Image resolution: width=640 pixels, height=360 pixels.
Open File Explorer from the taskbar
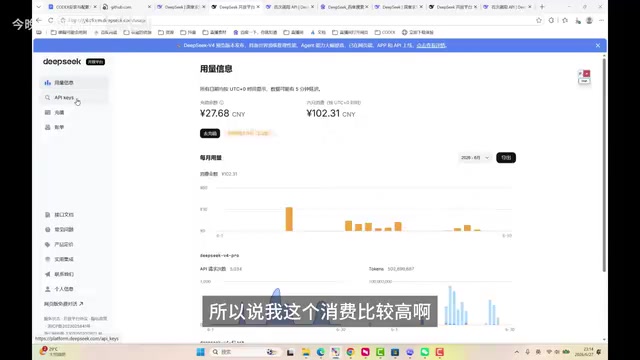tap(305, 352)
